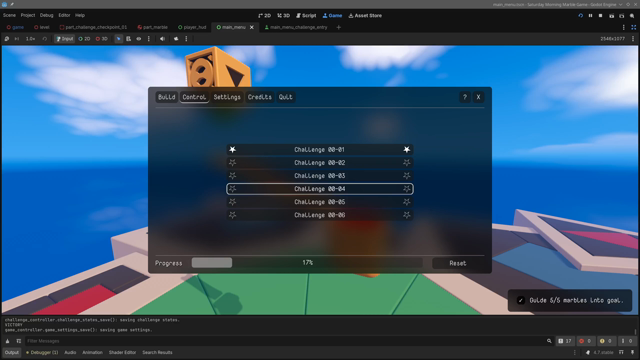This screenshot has height=360, width=640.
Task: Toggle selection visibility eye icon
Action: click(x=139, y=39)
